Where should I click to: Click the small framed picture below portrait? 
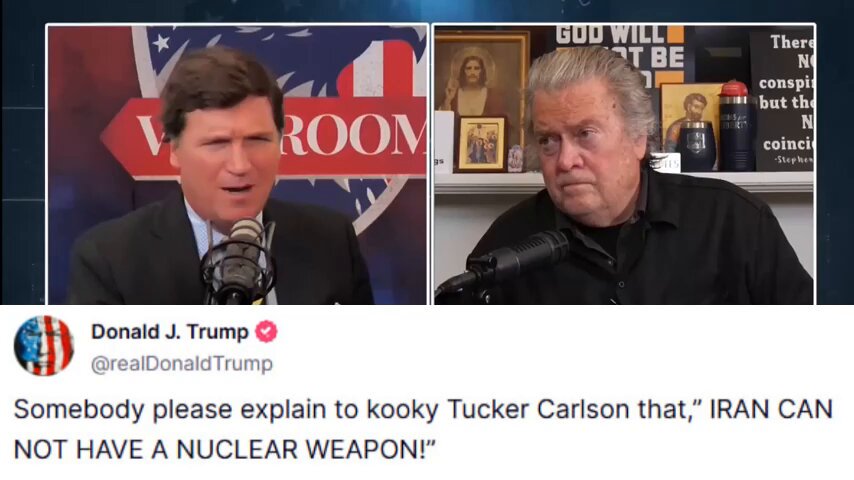[x=481, y=143]
